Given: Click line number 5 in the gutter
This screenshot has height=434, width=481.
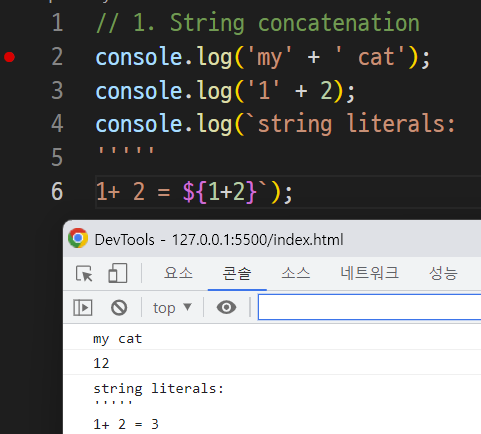Looking at the screenshot, I should point(57,157).
